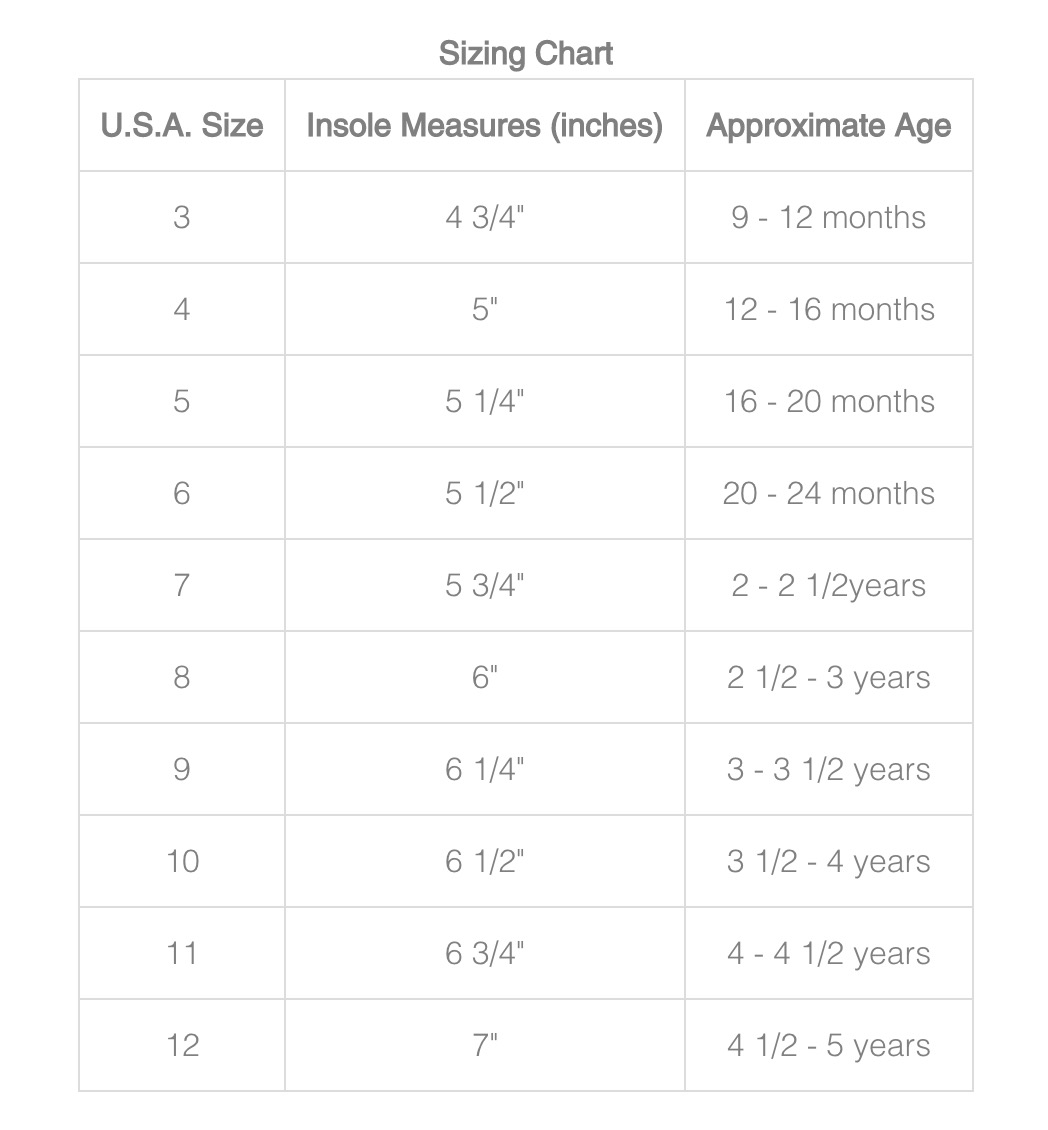
Task: Click the 4 3/4" insole measurement
Action: 485,217
